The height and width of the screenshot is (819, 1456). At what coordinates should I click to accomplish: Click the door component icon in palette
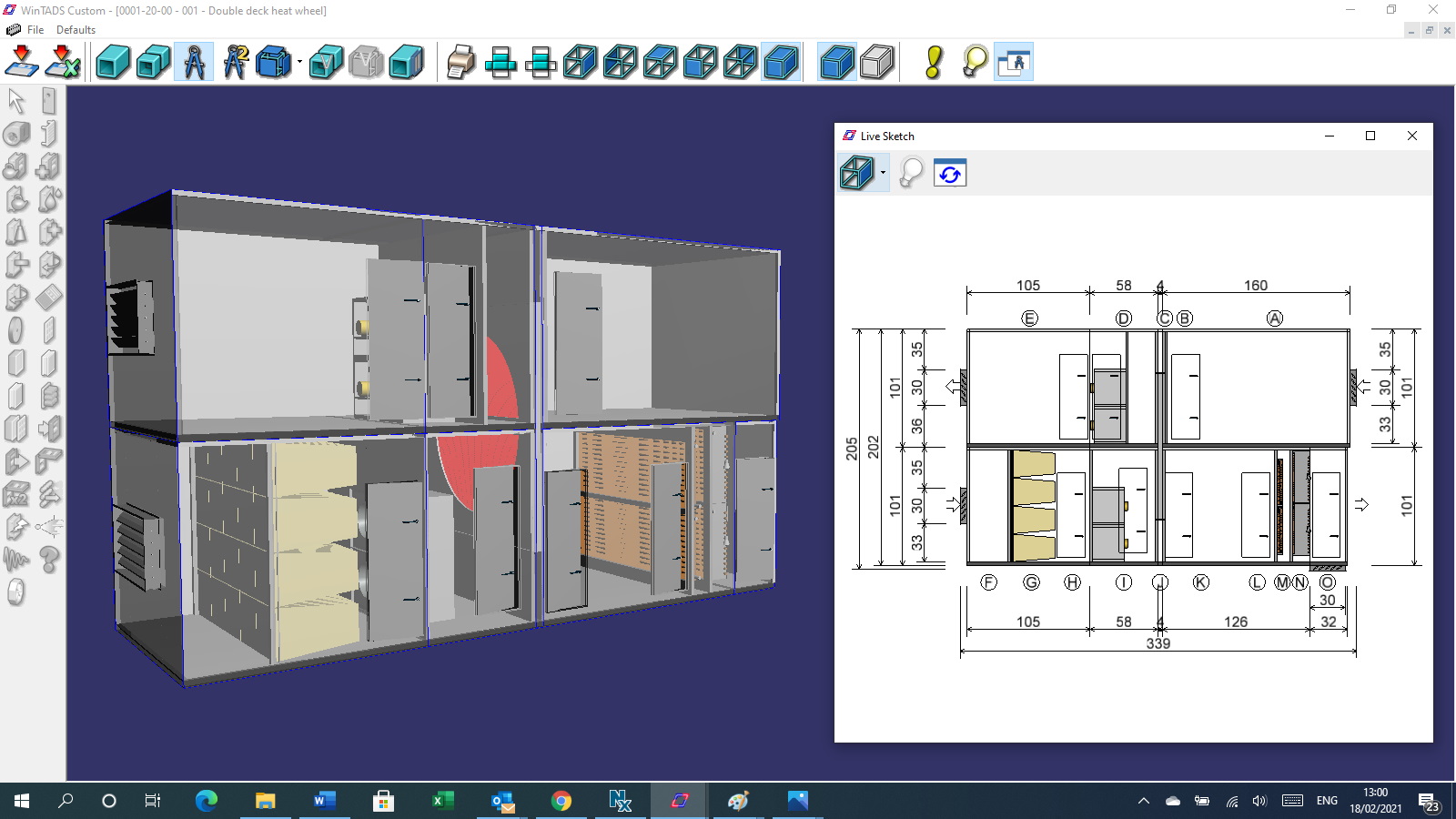tap(49, 101)
